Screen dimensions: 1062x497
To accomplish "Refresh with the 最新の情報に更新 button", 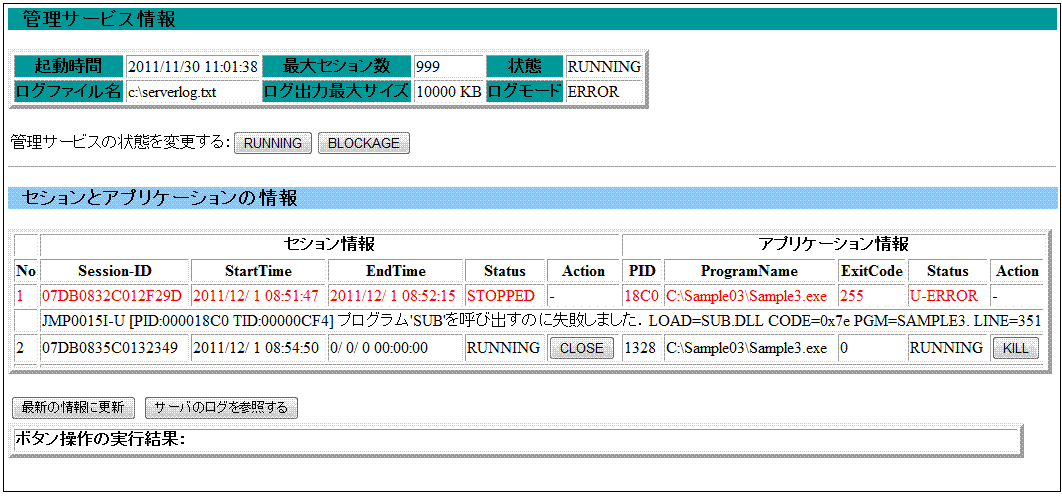I will pyautogui.click(x=74, y=407).
